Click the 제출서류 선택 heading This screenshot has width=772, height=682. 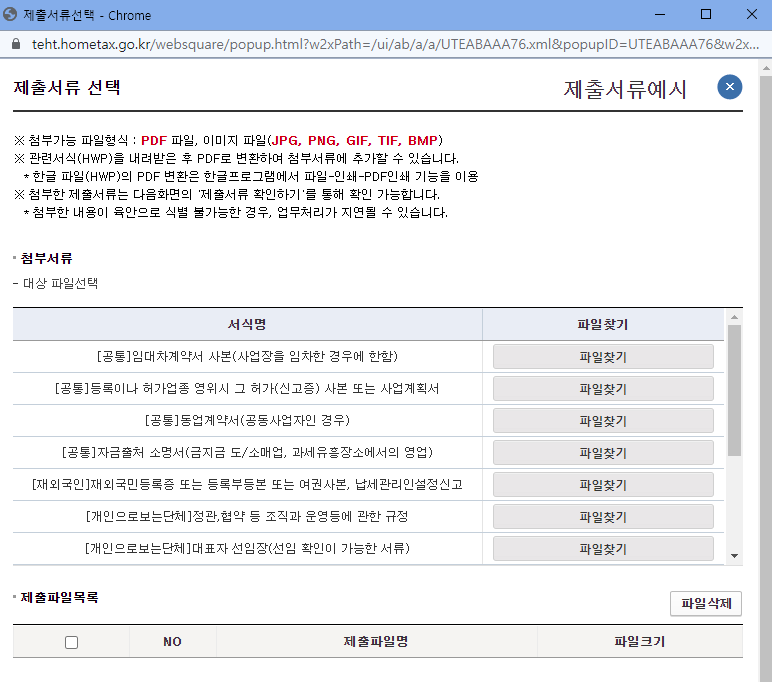coord(67,88)
